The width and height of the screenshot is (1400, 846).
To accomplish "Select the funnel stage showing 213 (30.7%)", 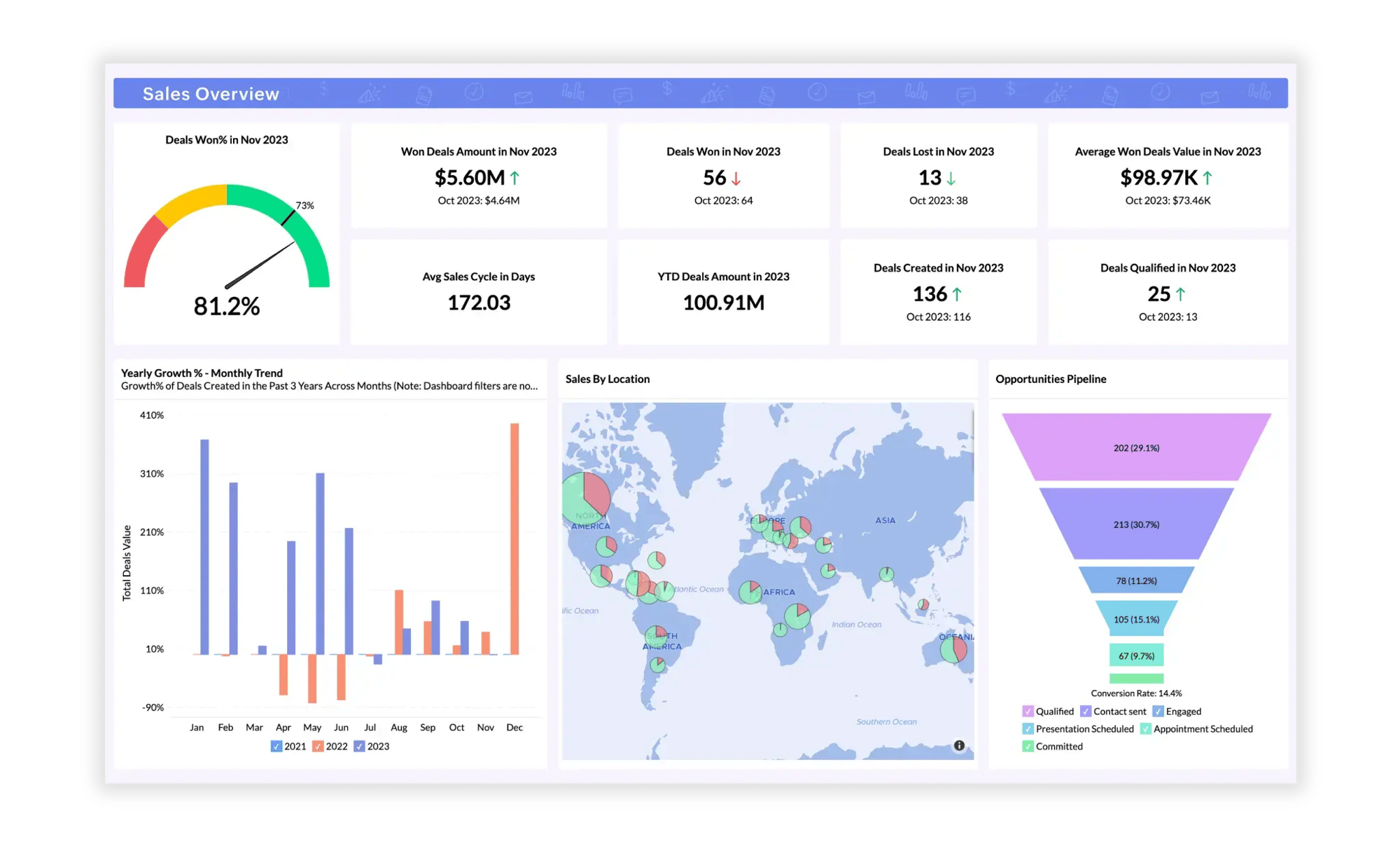I will (x=1136, y=524).
